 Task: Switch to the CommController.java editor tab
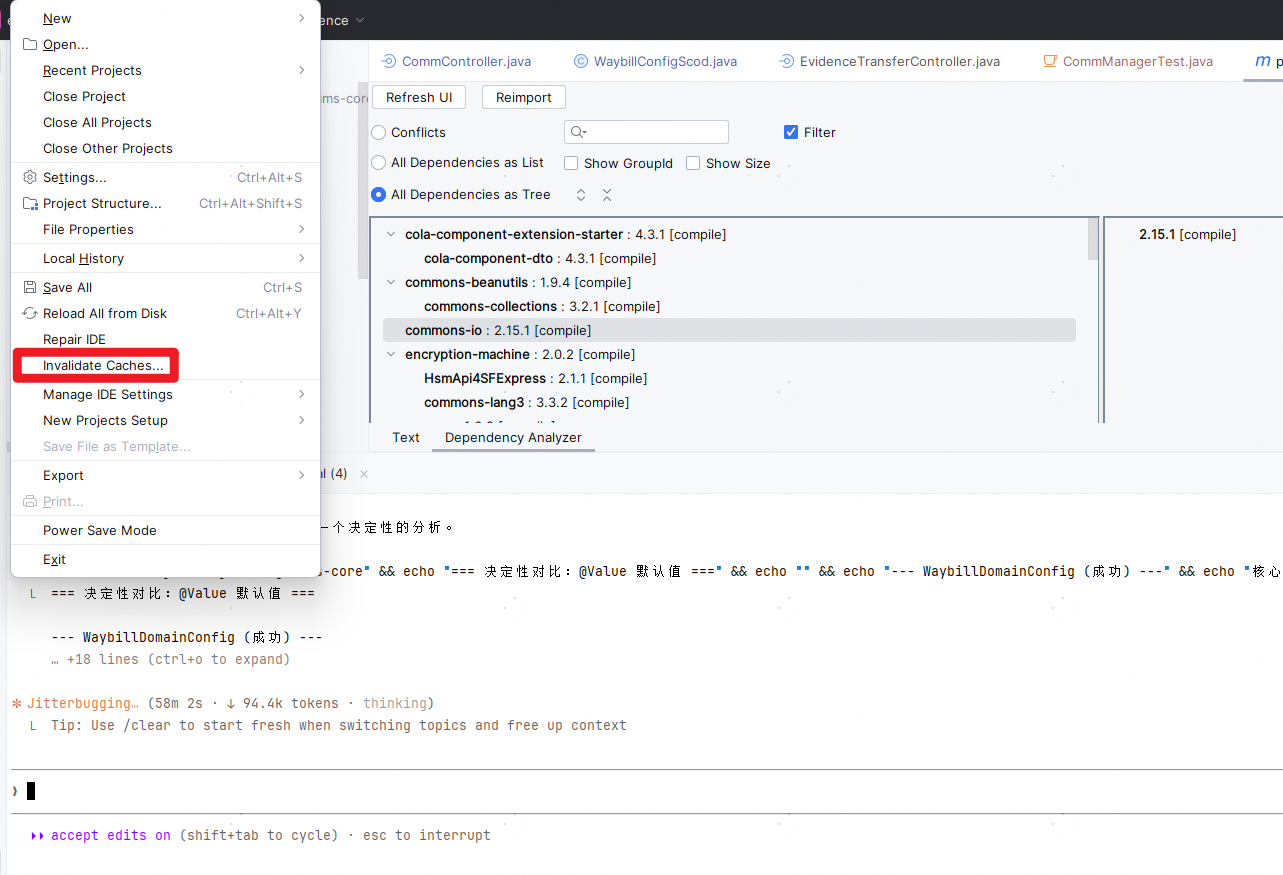click(457, 61)
